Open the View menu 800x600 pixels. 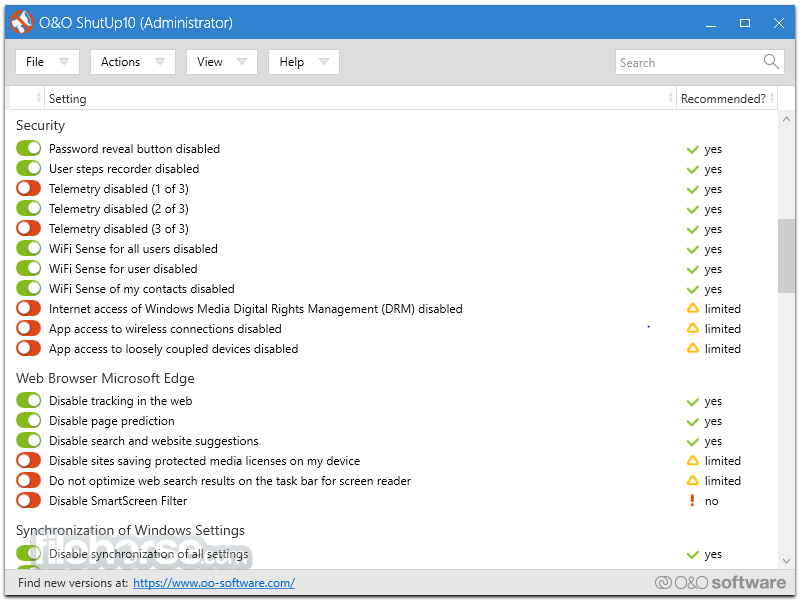click(221, 62)
